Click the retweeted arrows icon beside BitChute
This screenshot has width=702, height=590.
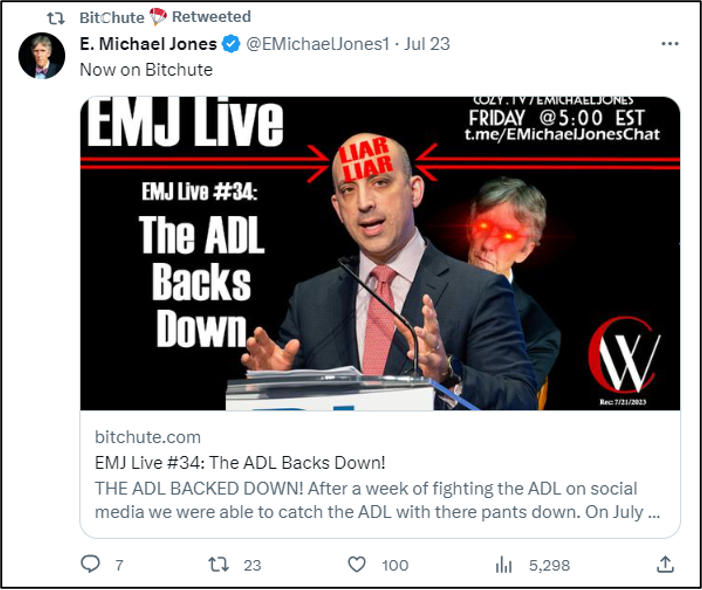coord(56,18)
